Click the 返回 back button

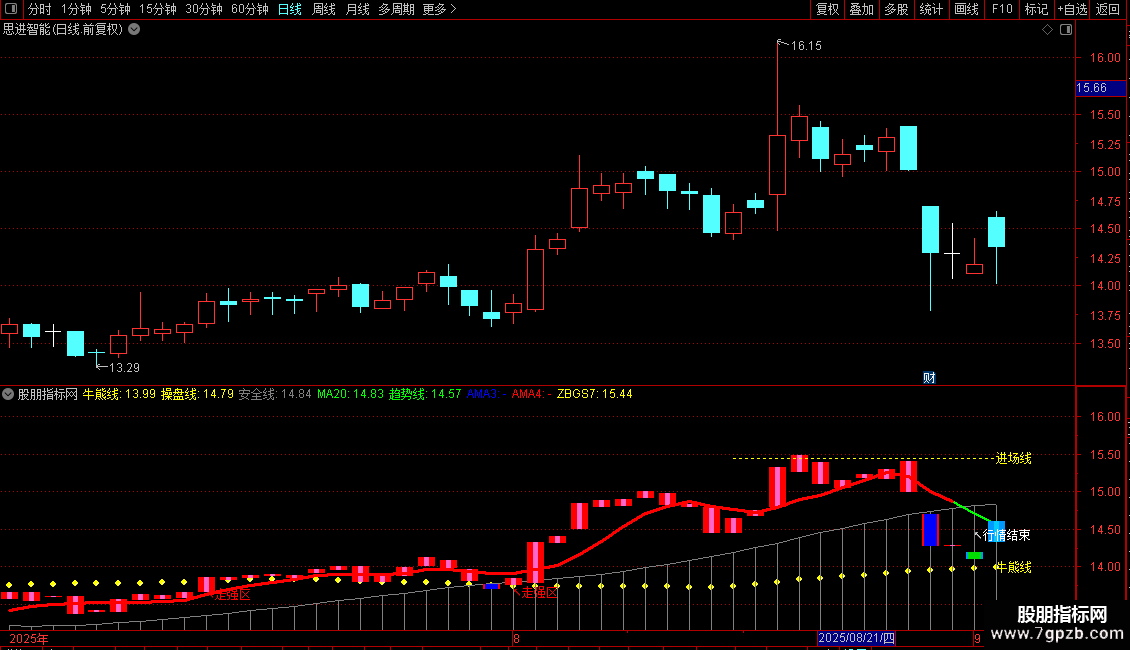1108,9
